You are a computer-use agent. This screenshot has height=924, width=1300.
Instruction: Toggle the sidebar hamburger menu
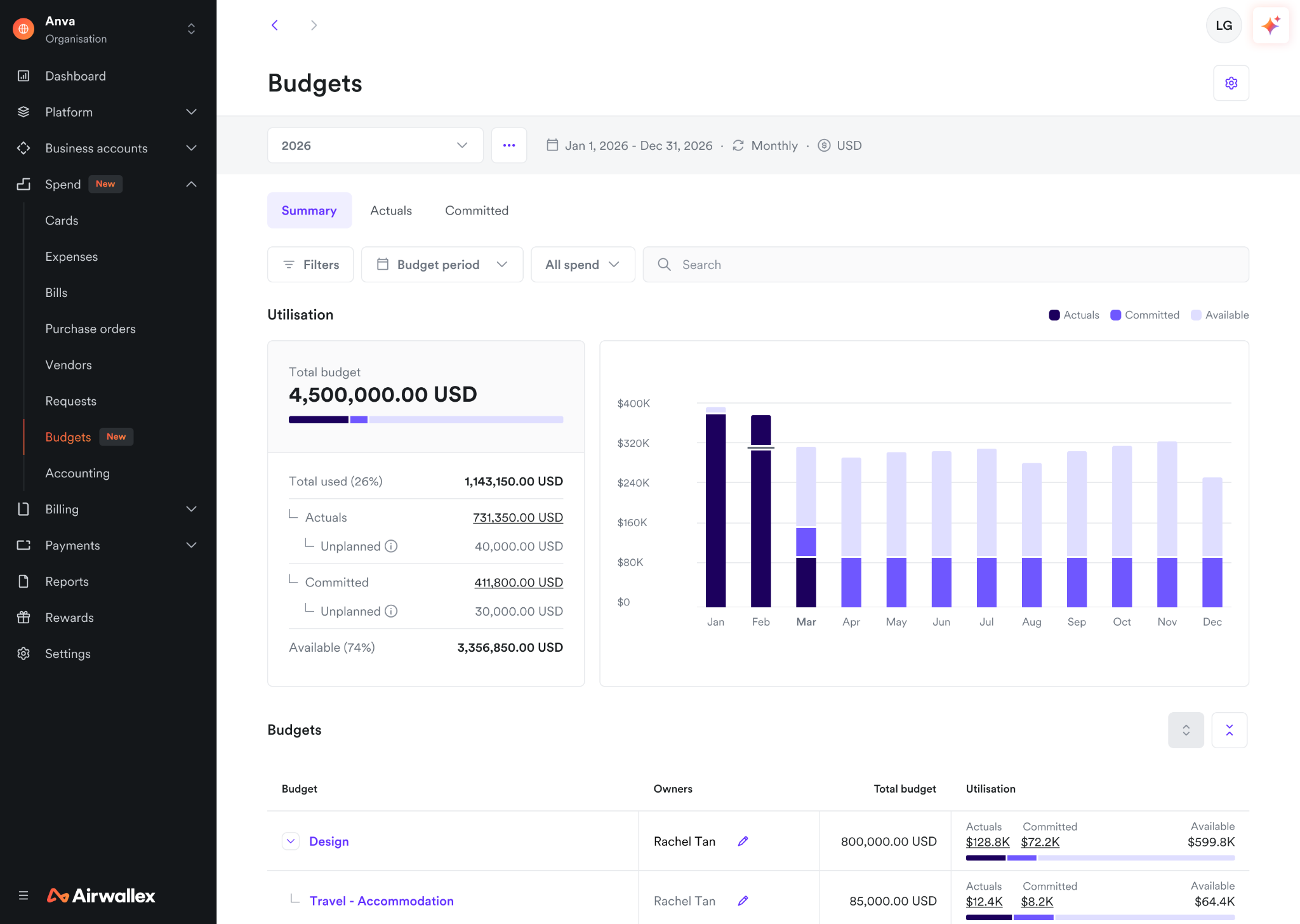pyautogui.click(x=23, y=895)
